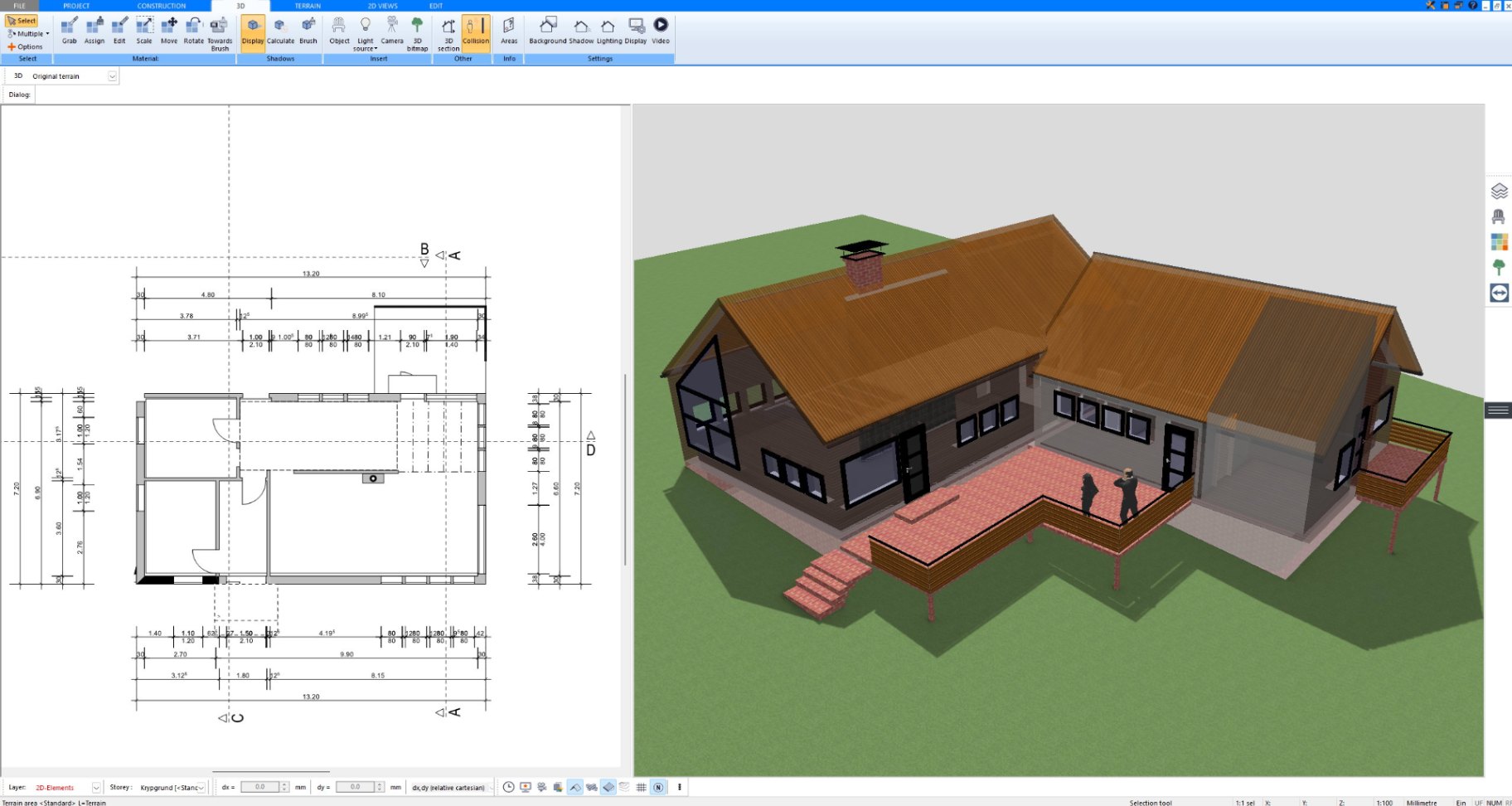Use the Rotate material tool
This screenshot has height=806, width=1512.
click(x=194, y=31)
